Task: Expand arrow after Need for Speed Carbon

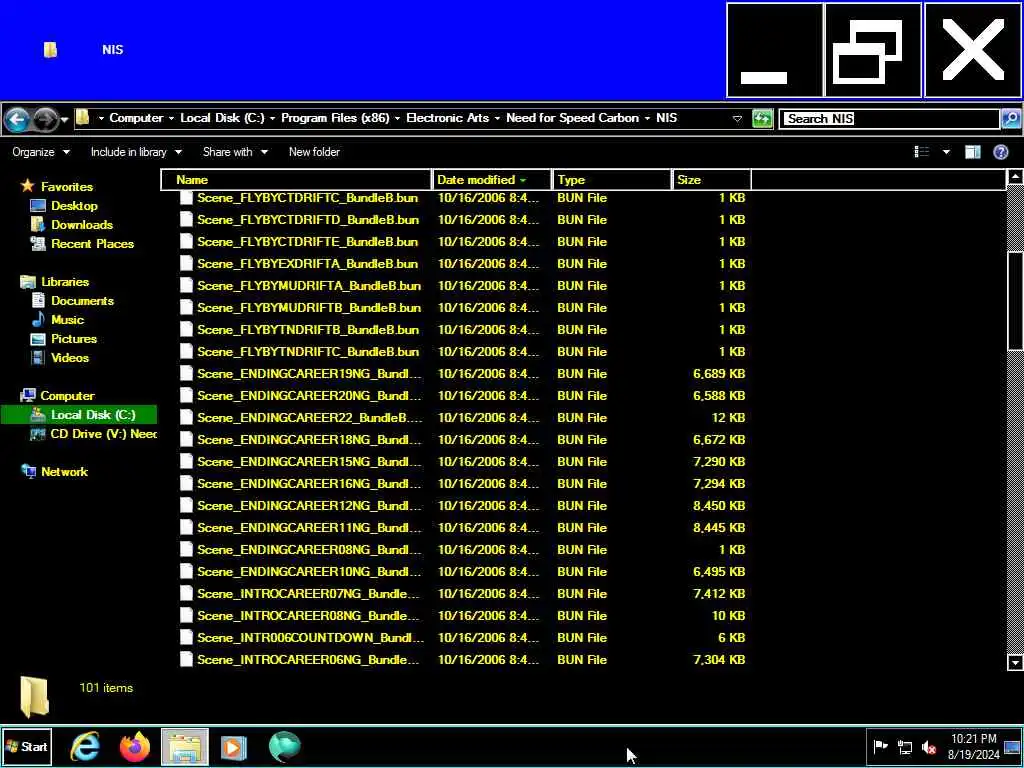Action: click(647, 119)
